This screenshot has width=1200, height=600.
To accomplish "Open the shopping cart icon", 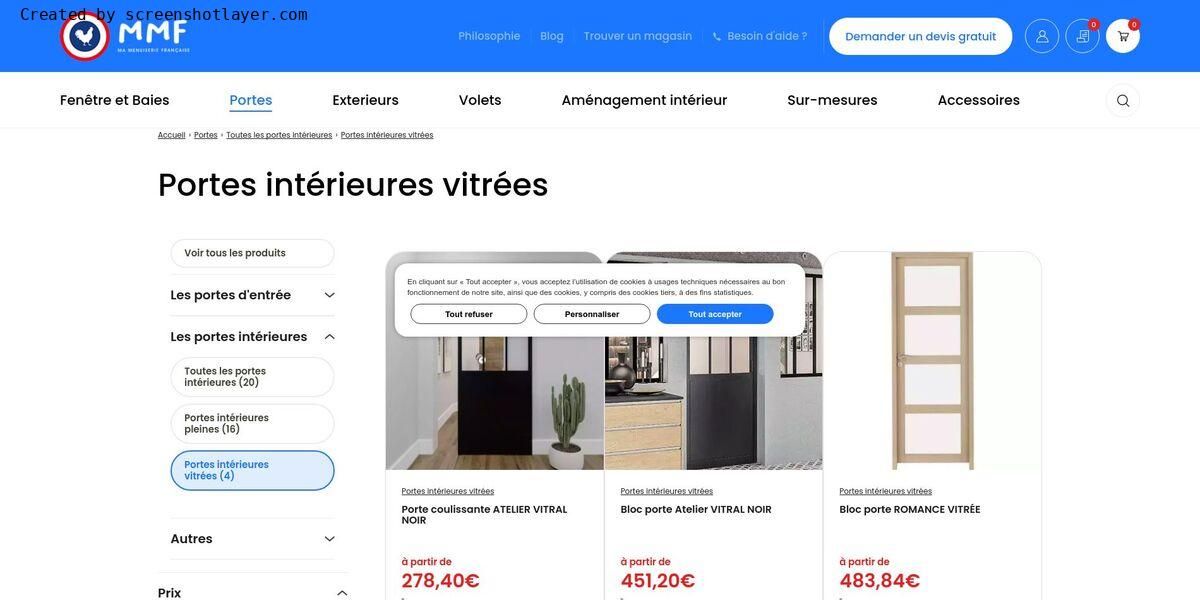I will tap(1123, 36).
